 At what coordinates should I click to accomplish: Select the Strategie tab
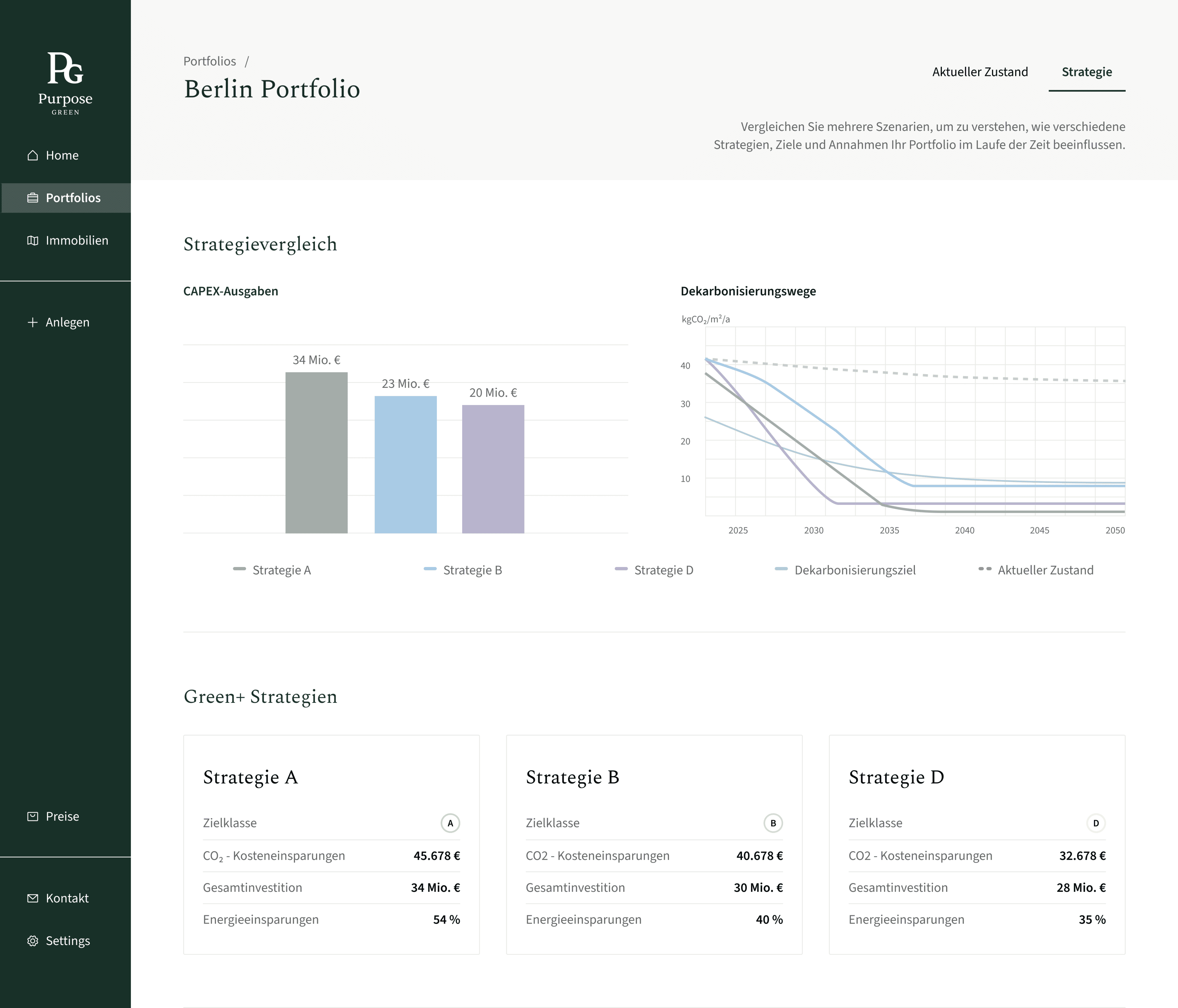pos(1087,72)
